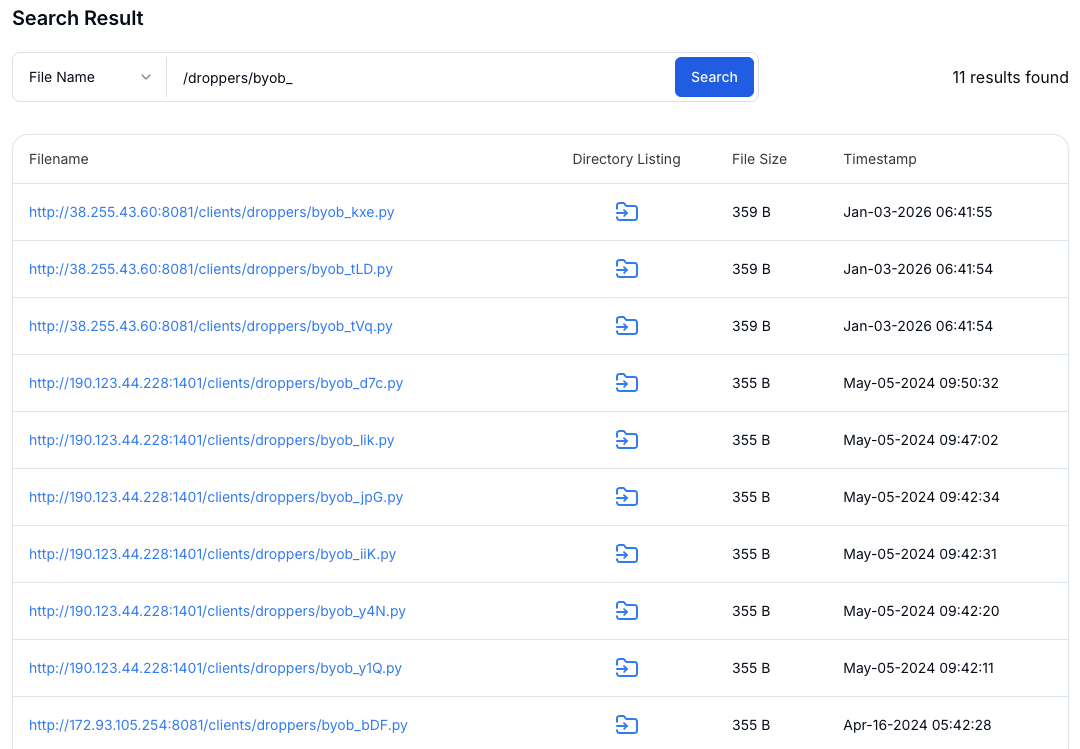Click the Search button
Image resolution: width=1080 pixels, height=749 pixels.
(714, 77)
